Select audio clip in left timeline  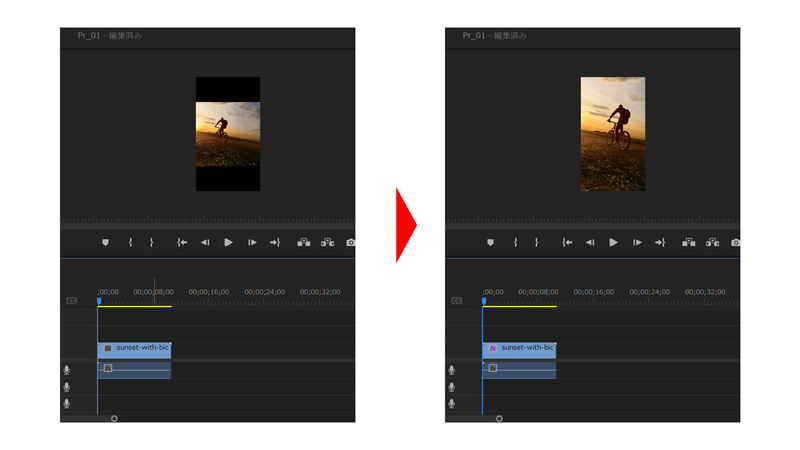pos(134,370)
